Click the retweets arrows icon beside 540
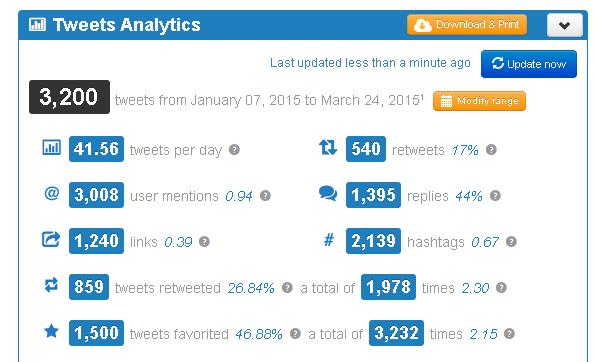The image size is (595, 362). (328, 147)
